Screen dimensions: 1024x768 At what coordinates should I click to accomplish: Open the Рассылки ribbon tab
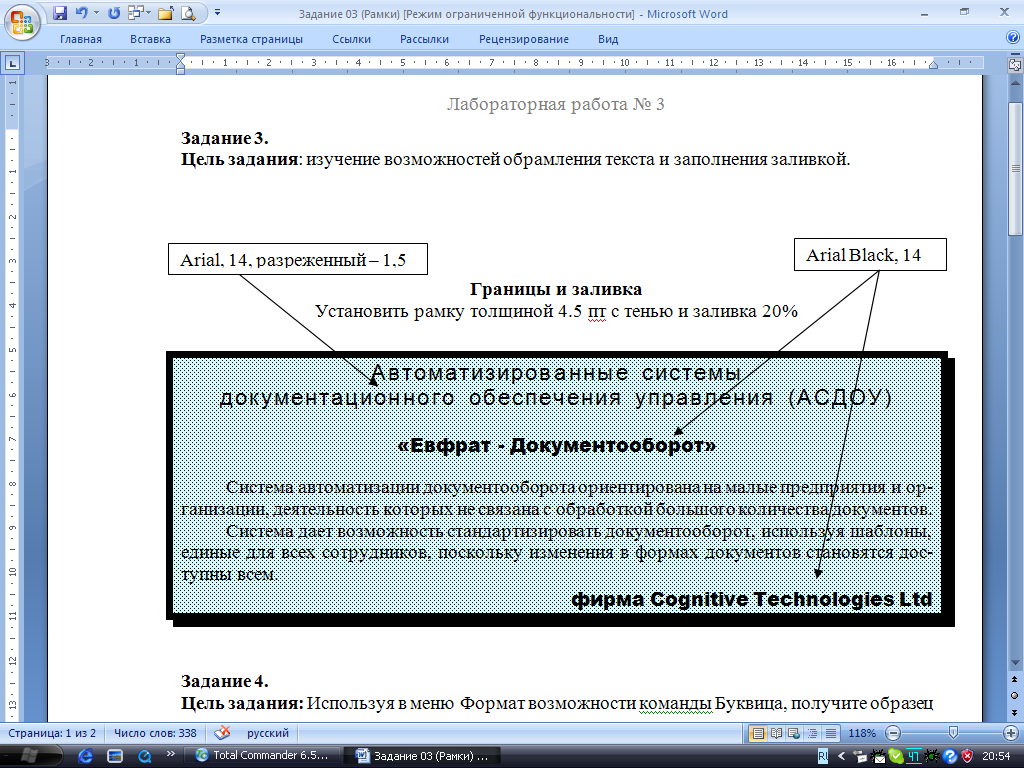(x=424, y=39)
